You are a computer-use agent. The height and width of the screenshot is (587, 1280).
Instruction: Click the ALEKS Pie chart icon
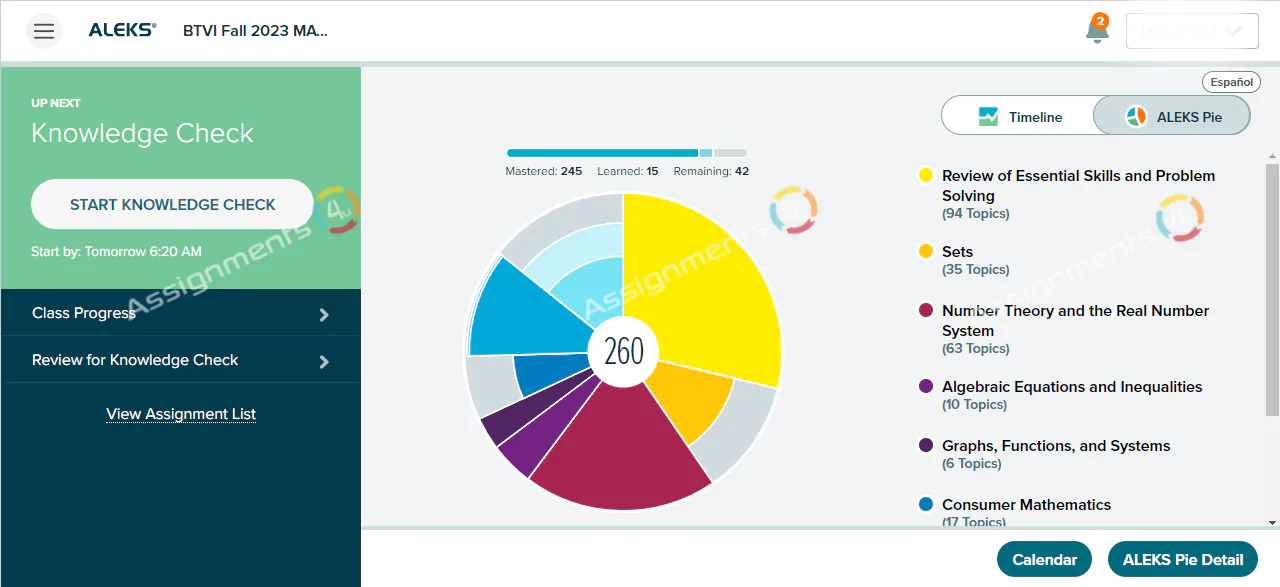pos(1136,117)
